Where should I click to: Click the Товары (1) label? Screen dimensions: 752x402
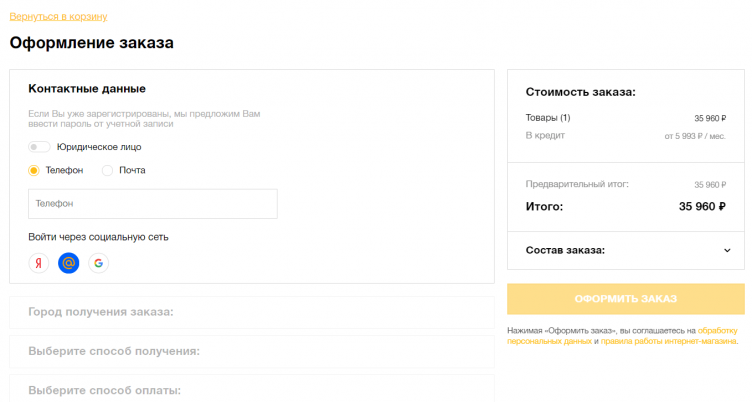[548, 118]
